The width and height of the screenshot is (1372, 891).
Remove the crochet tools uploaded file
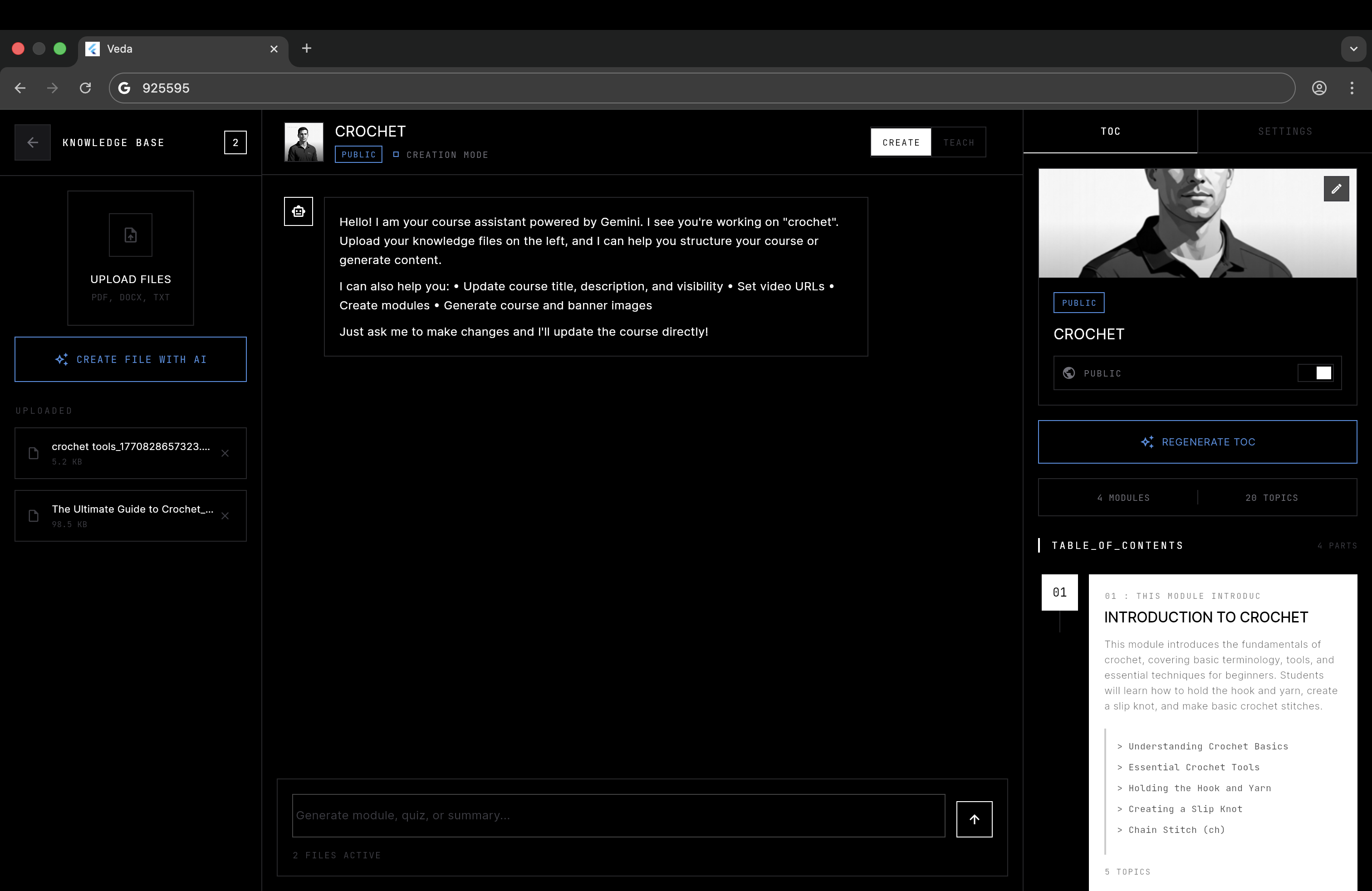pyautogui.click(x=225, y=454)
